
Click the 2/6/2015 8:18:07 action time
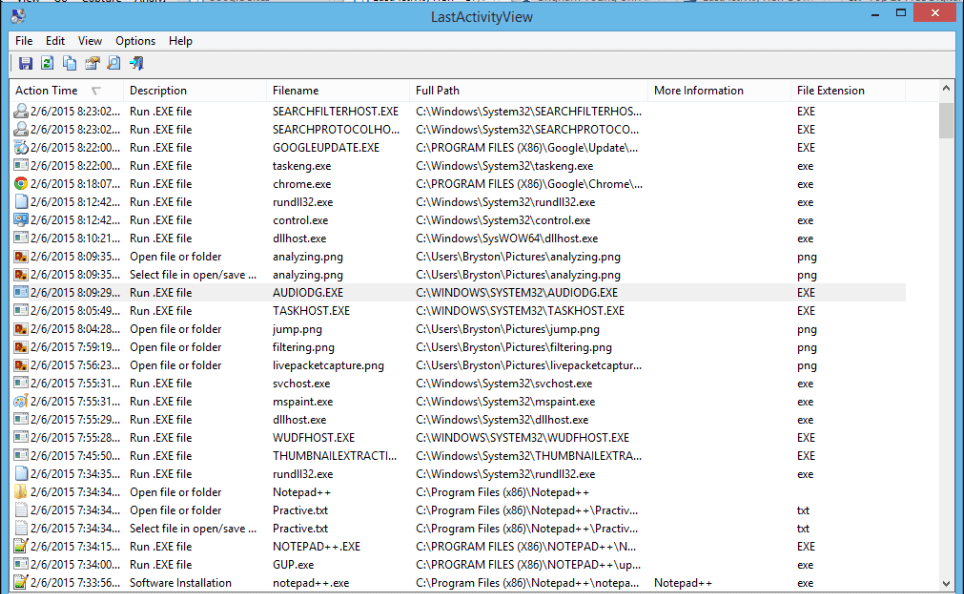pos(75,184)
